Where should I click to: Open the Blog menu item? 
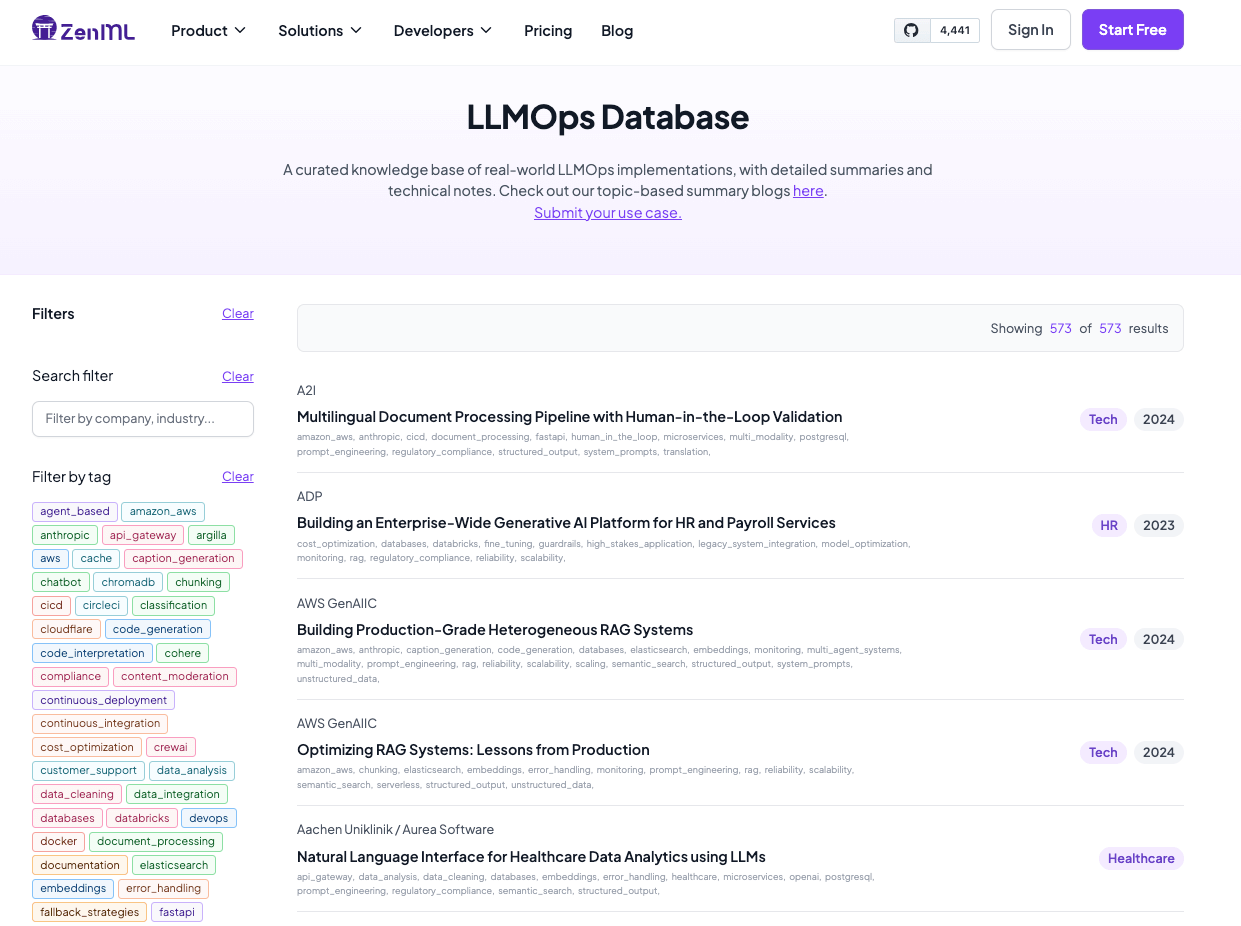click(617, 31)
